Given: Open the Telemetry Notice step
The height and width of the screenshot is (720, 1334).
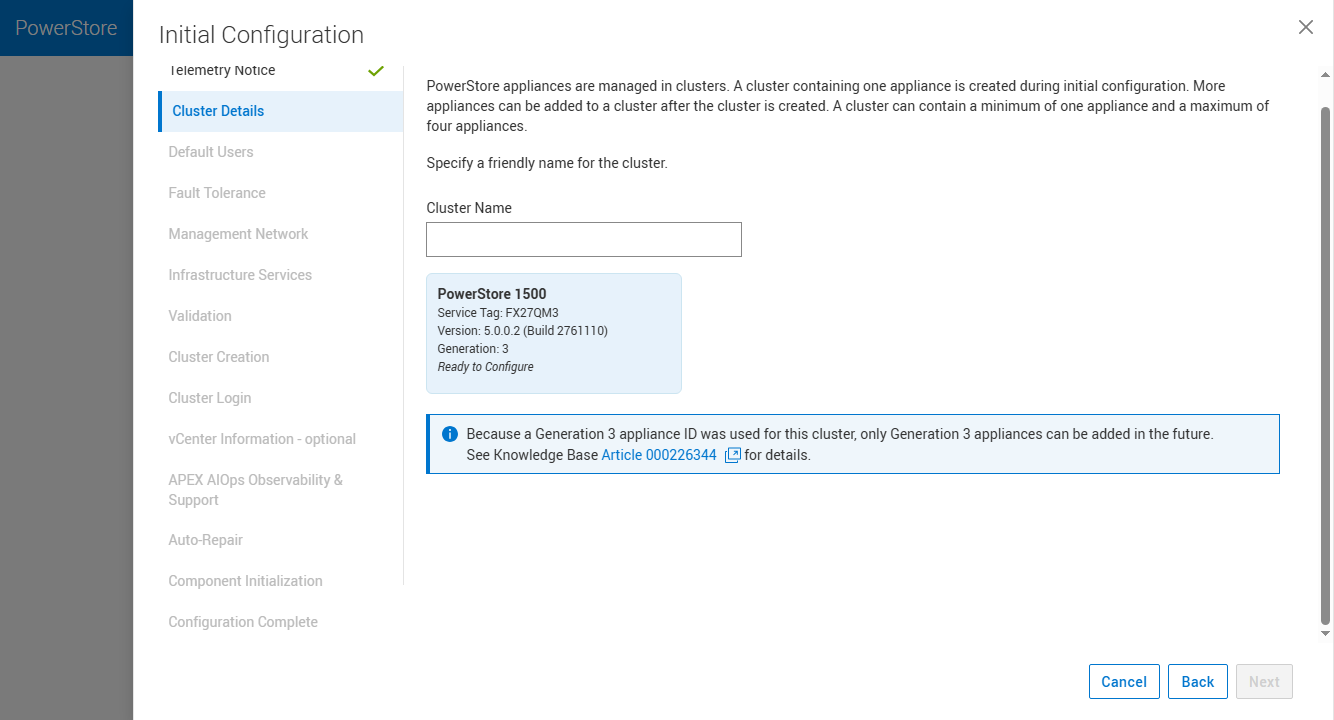Looking at the screenshot, I should point(222,70).
